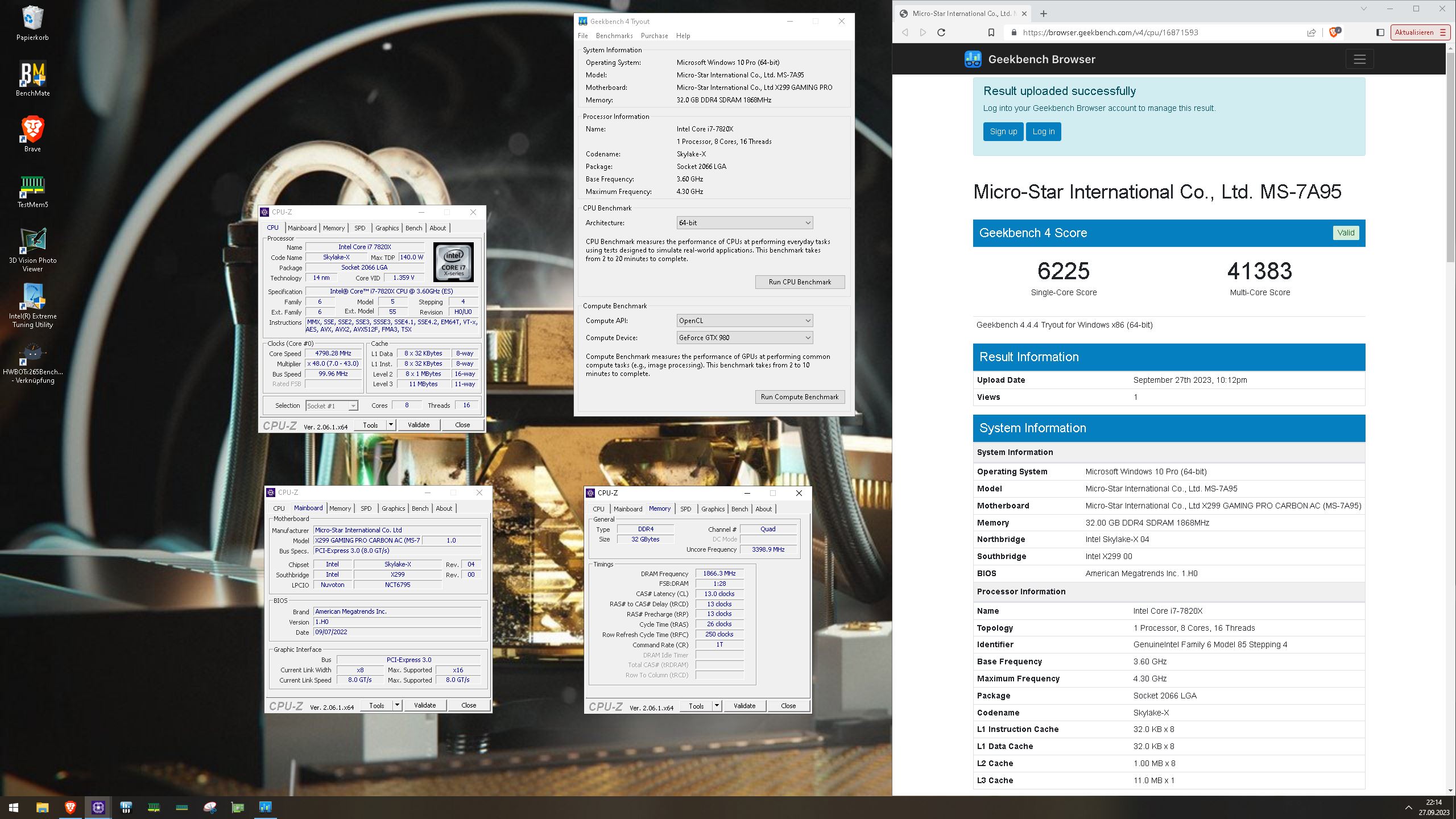The image size is (1456, 819).
Task: Click Close in Mainboard CPU-Z window
Action: [469, 705]
